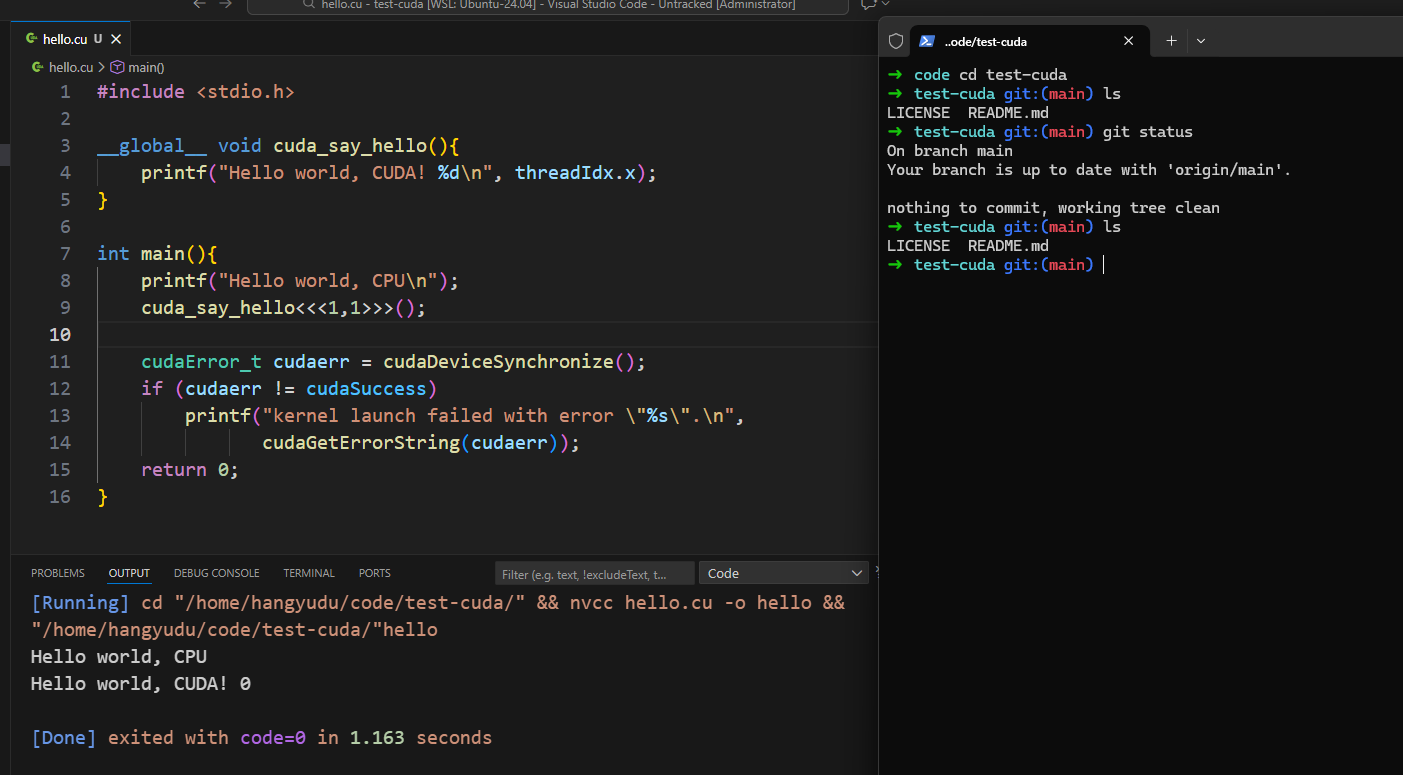Close the hello.cu editor tab
The height and width of the screenshot is (775, 1403).
pyautogui.click(x=116, y=39)
